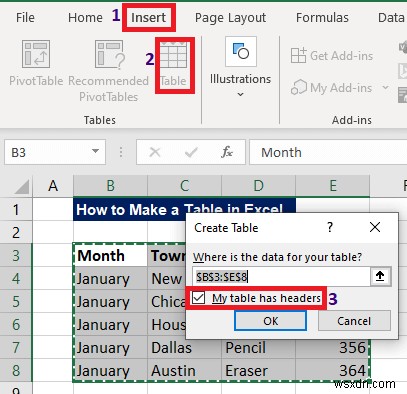Select column E header
The image size is (407, 394).
click(333, 186)
